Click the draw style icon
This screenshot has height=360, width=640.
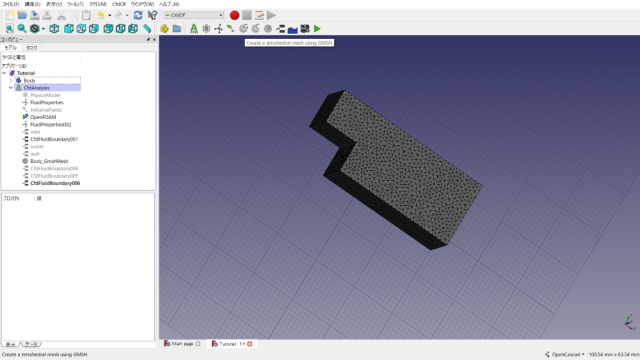pos(35,29)
